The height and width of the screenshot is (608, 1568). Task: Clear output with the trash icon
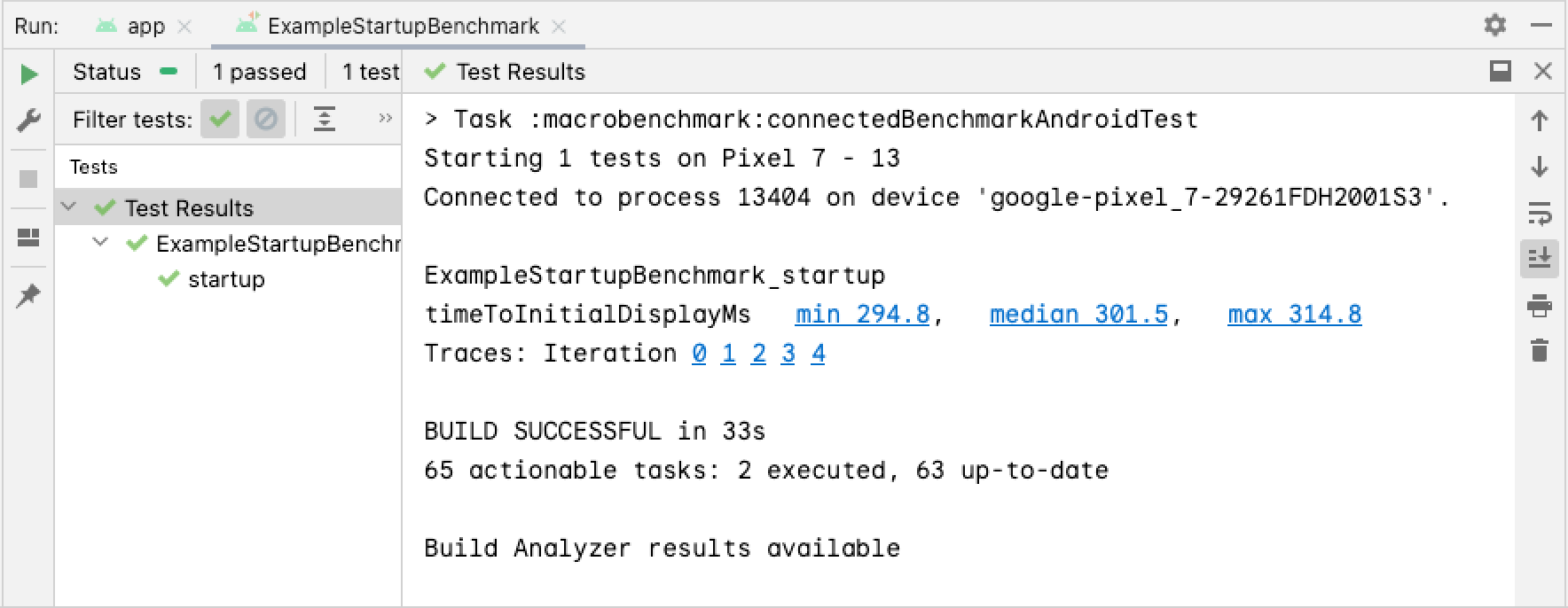click(x=1540, y=351)
